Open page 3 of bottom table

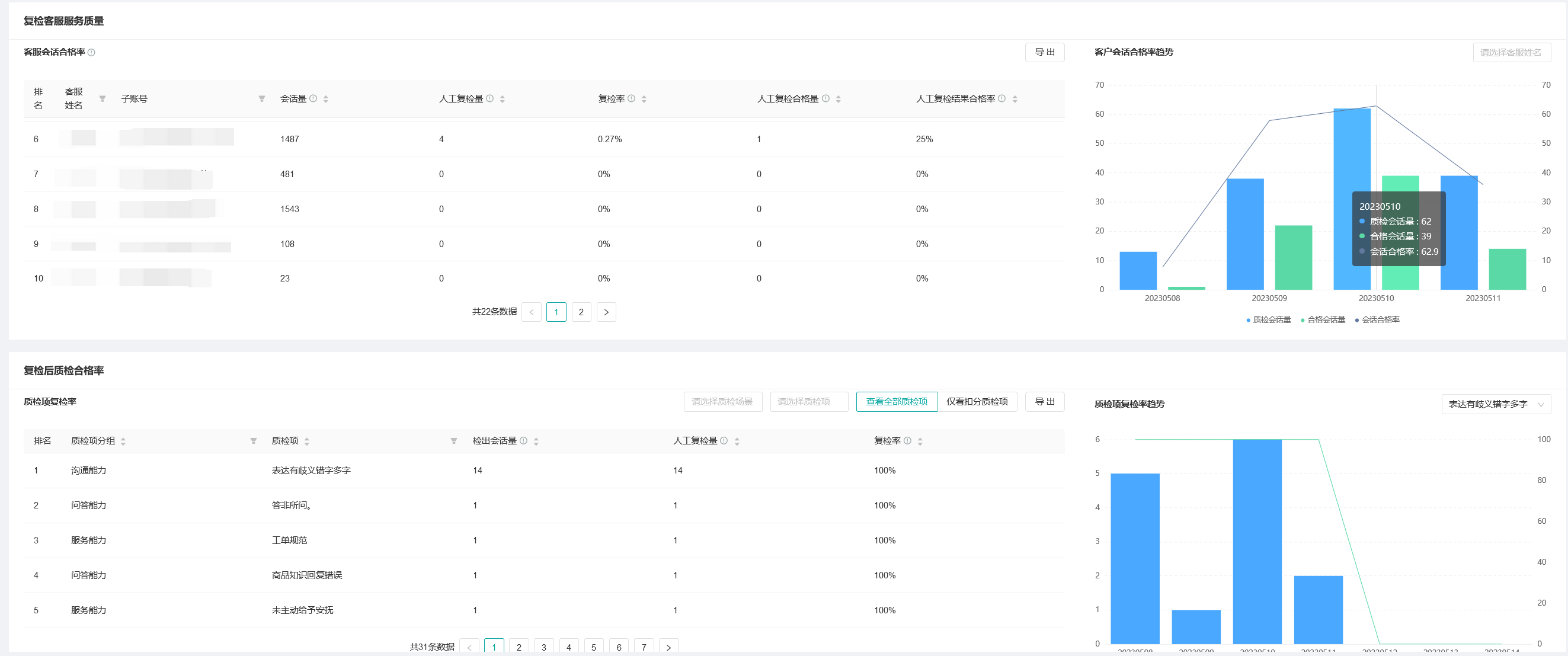pos(543,647)
